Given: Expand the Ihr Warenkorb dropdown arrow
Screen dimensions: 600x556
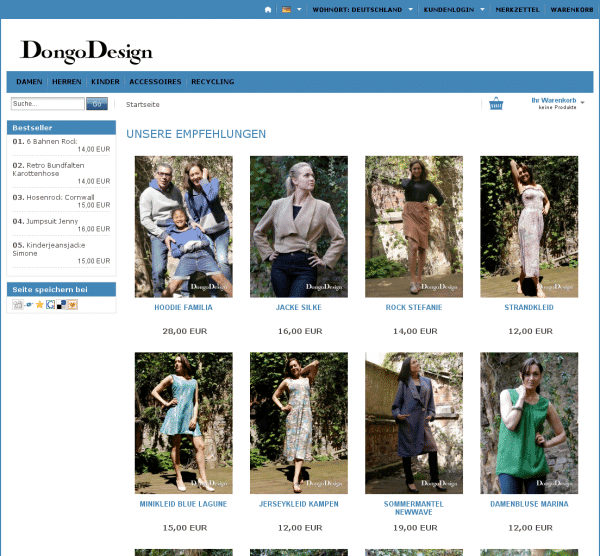Looking at the screenshot, I should click(x=582, y=102).
